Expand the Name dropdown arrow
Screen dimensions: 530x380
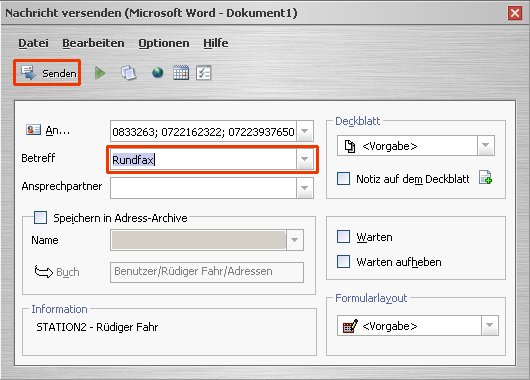(x=294, y=240)
